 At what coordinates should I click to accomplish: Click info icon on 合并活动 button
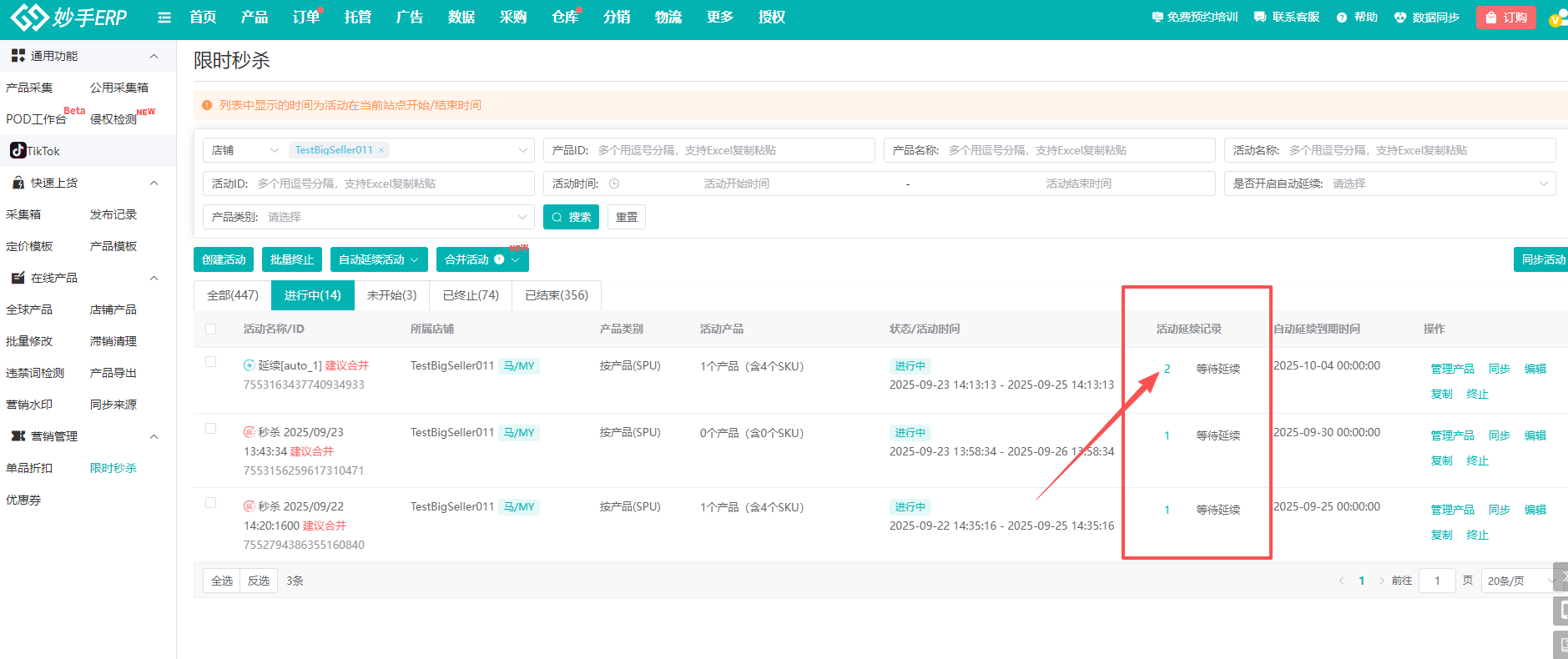(x=499, y=259)
